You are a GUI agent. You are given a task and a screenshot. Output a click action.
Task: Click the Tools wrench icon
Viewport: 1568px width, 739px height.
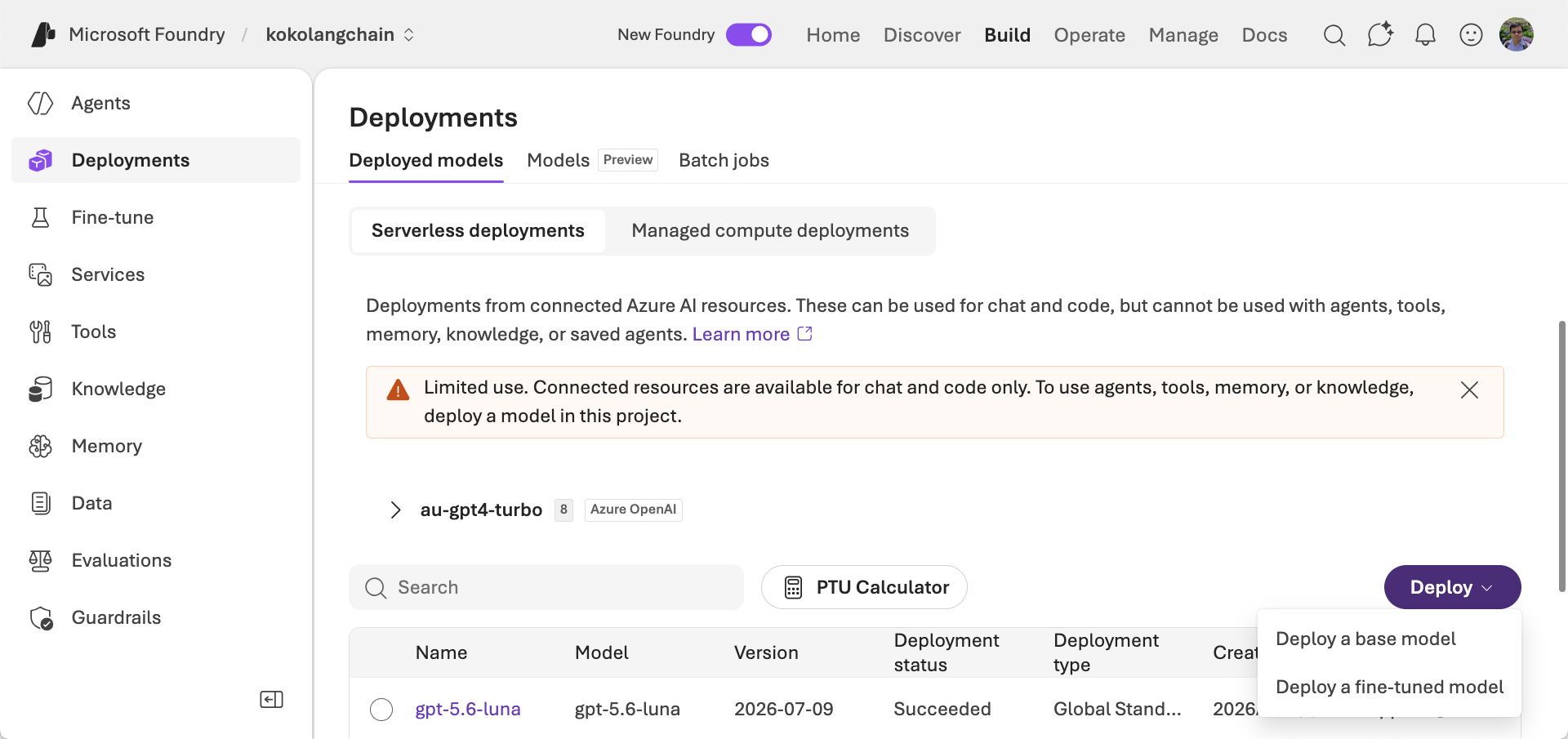click(x=40, y=332)
